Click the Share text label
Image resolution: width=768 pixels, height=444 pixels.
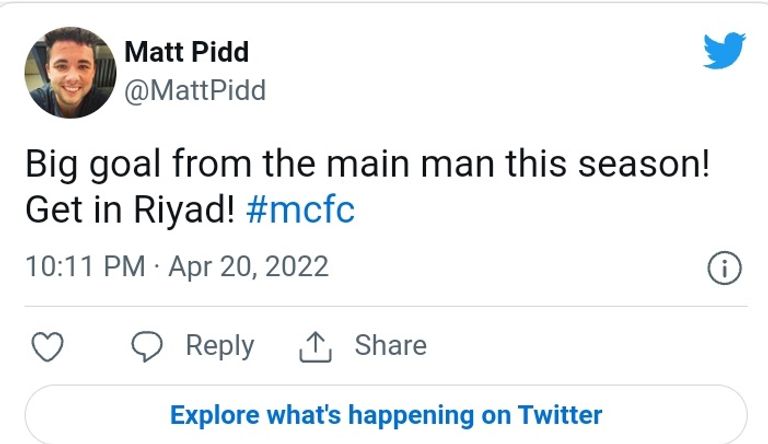(x=390, y=346)
